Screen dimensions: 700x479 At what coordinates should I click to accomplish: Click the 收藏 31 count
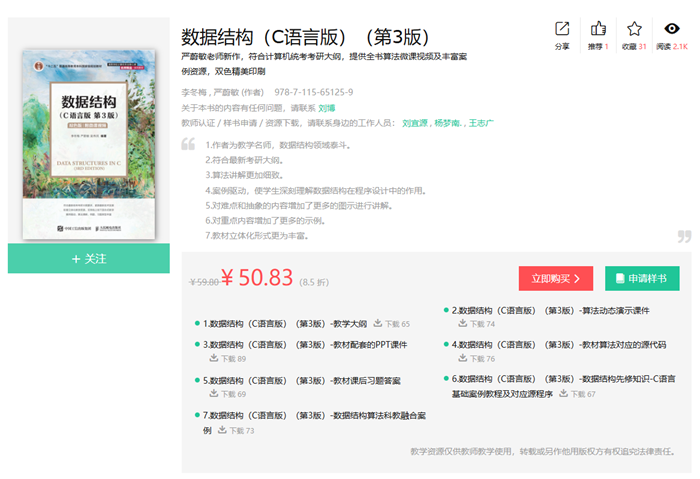[x=634, y=46]
